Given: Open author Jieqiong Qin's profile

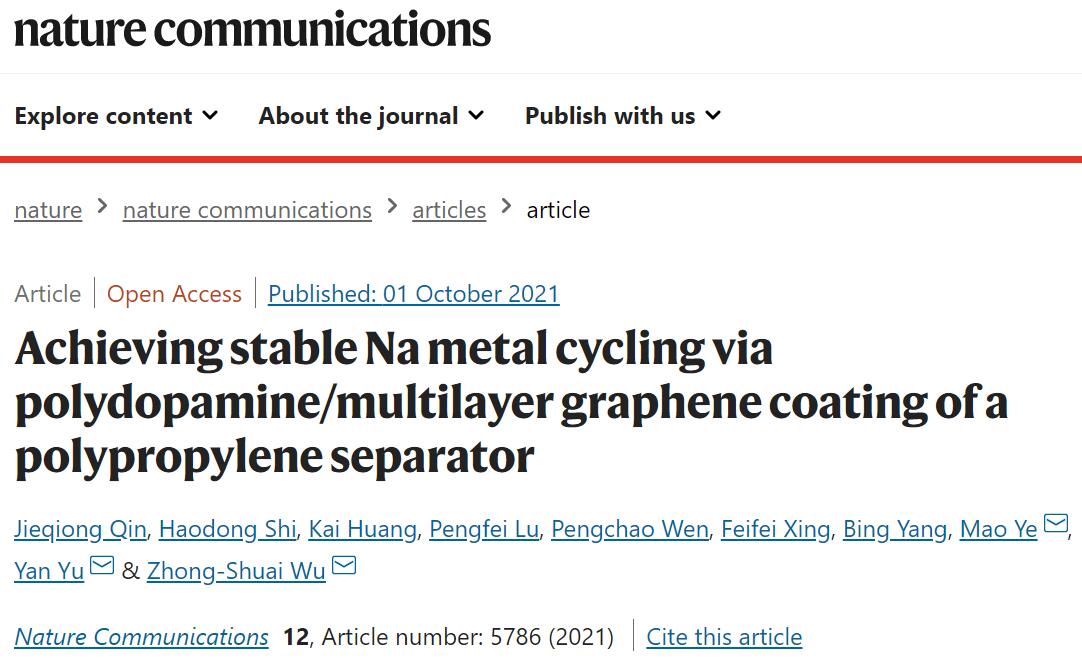Looking at the screenshot, I should [x=80, y=529].
